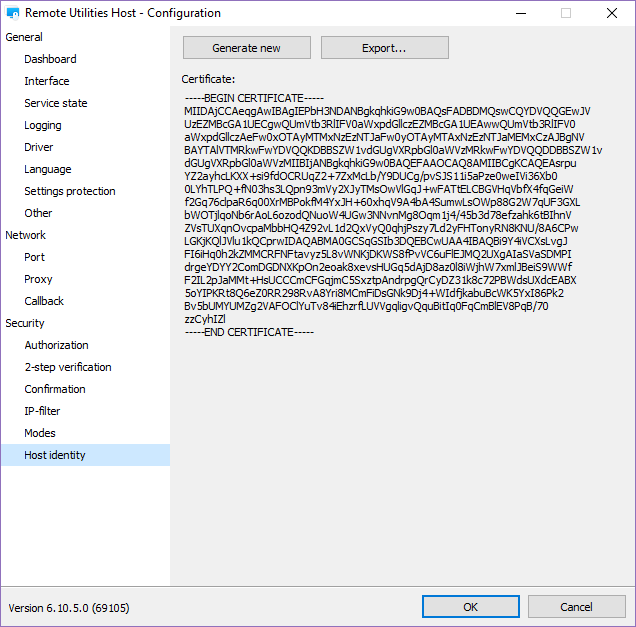Cancel the configuration dialog
This screenshot has height=627, width=636.
576,607
